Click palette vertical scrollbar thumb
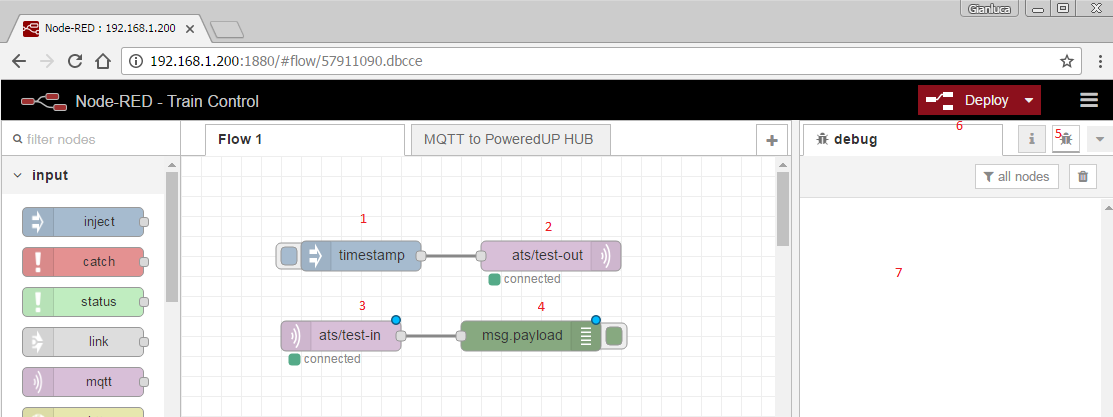Viewport: 1113px width, 417px height. click(171, 238)
